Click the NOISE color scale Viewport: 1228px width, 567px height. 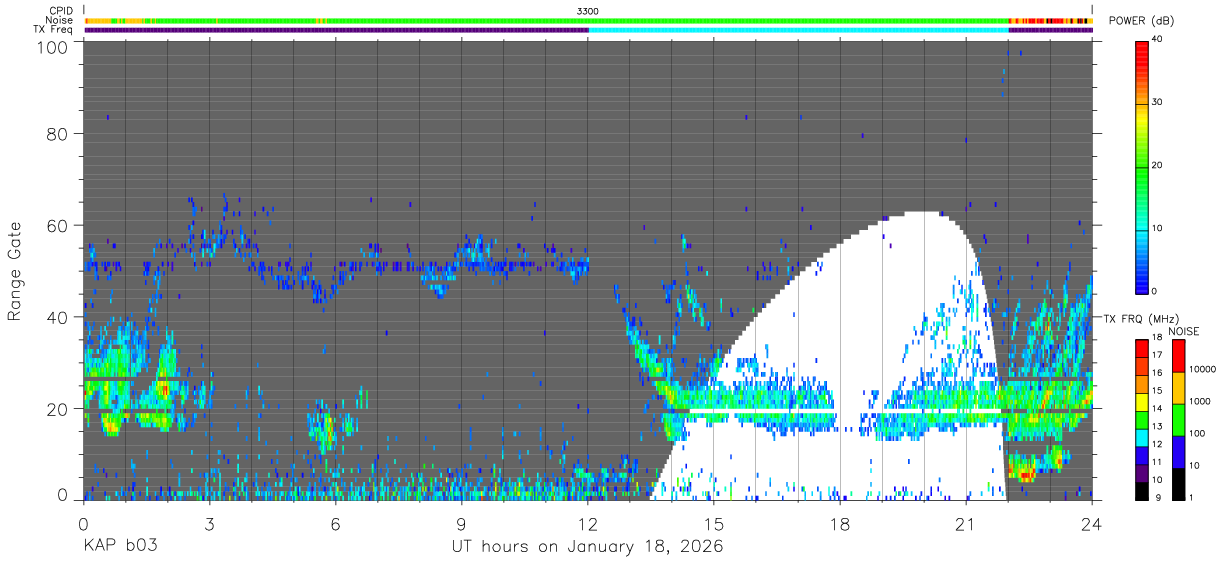(x=1179, y=418)
